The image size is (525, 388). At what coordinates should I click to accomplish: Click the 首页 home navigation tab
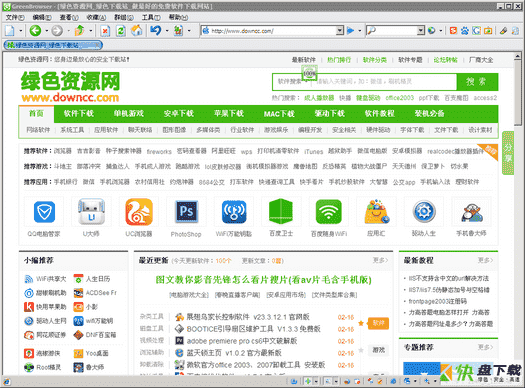pos(36,113)
